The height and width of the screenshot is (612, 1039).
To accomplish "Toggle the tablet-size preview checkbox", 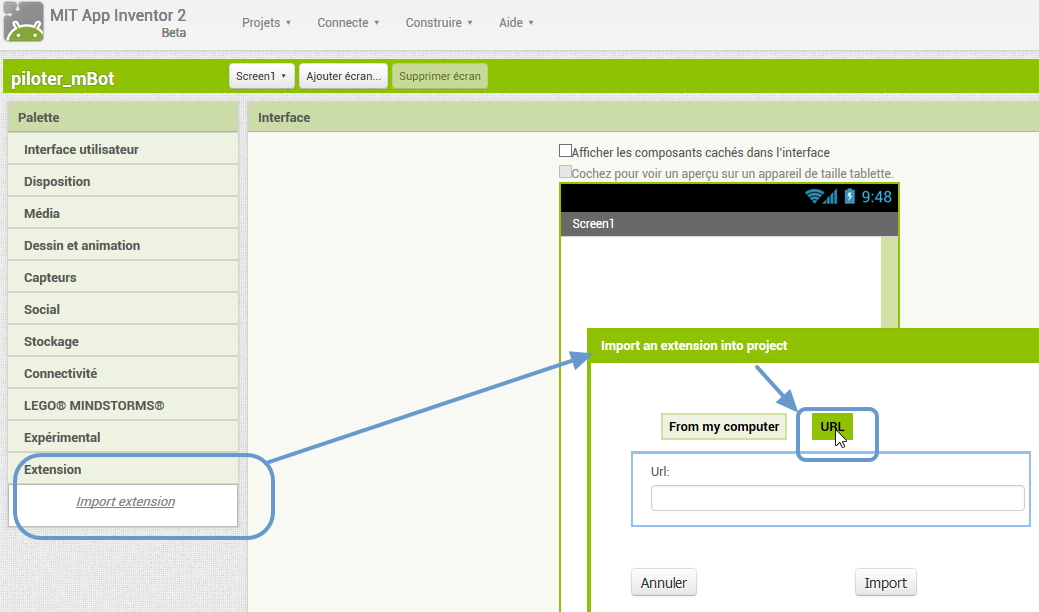I will click(x=565, y=172).
